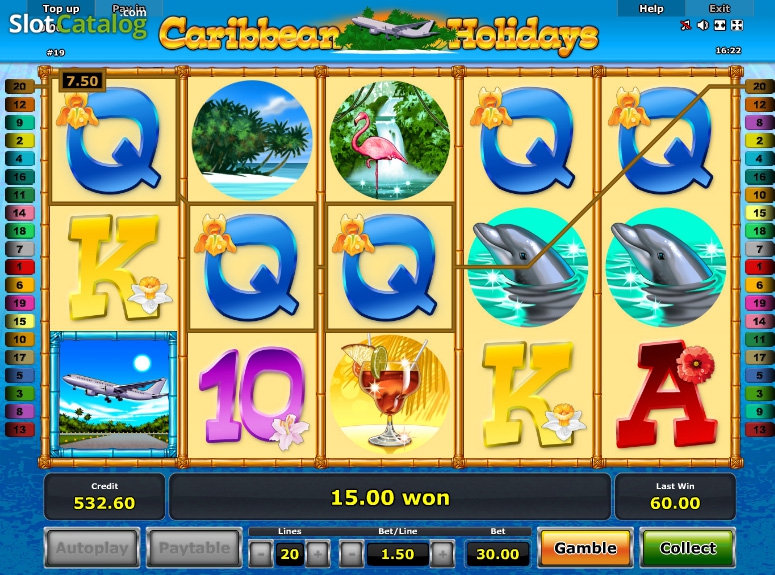Screen dimensions: 775x575
Task: Click the red A symbol
Action: [x=666, y=393]
